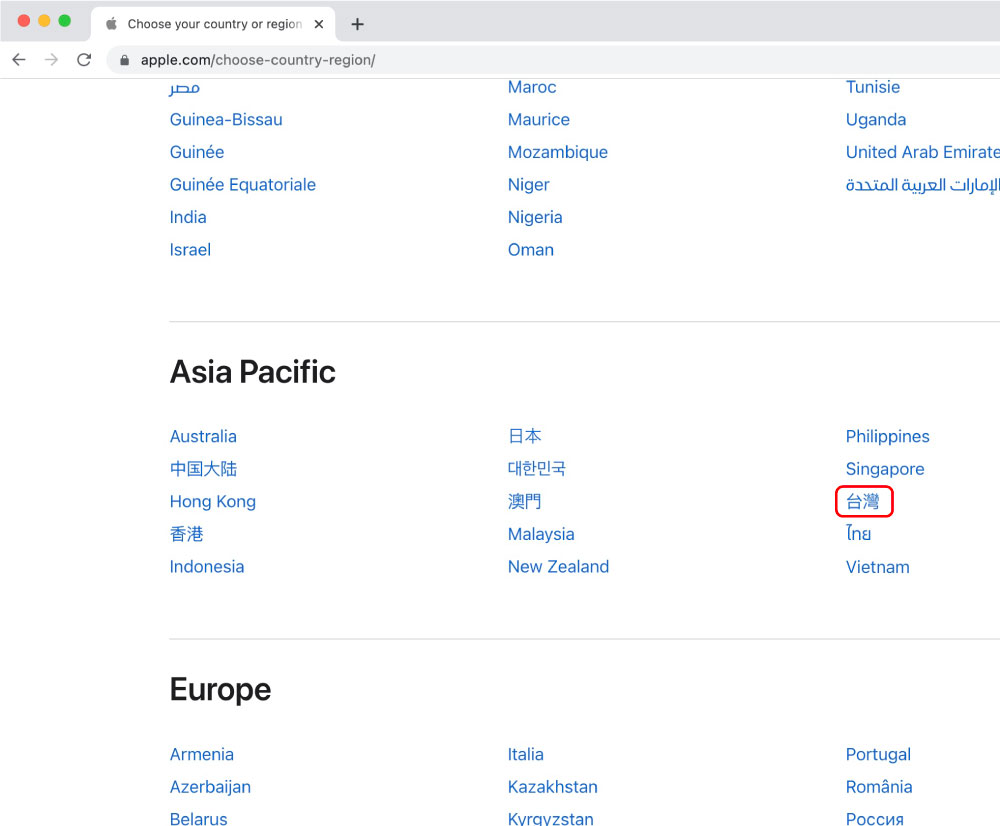This screenshot has height=826, width=1000.
Task: Select the România link
Action: (x=879, y=787)
